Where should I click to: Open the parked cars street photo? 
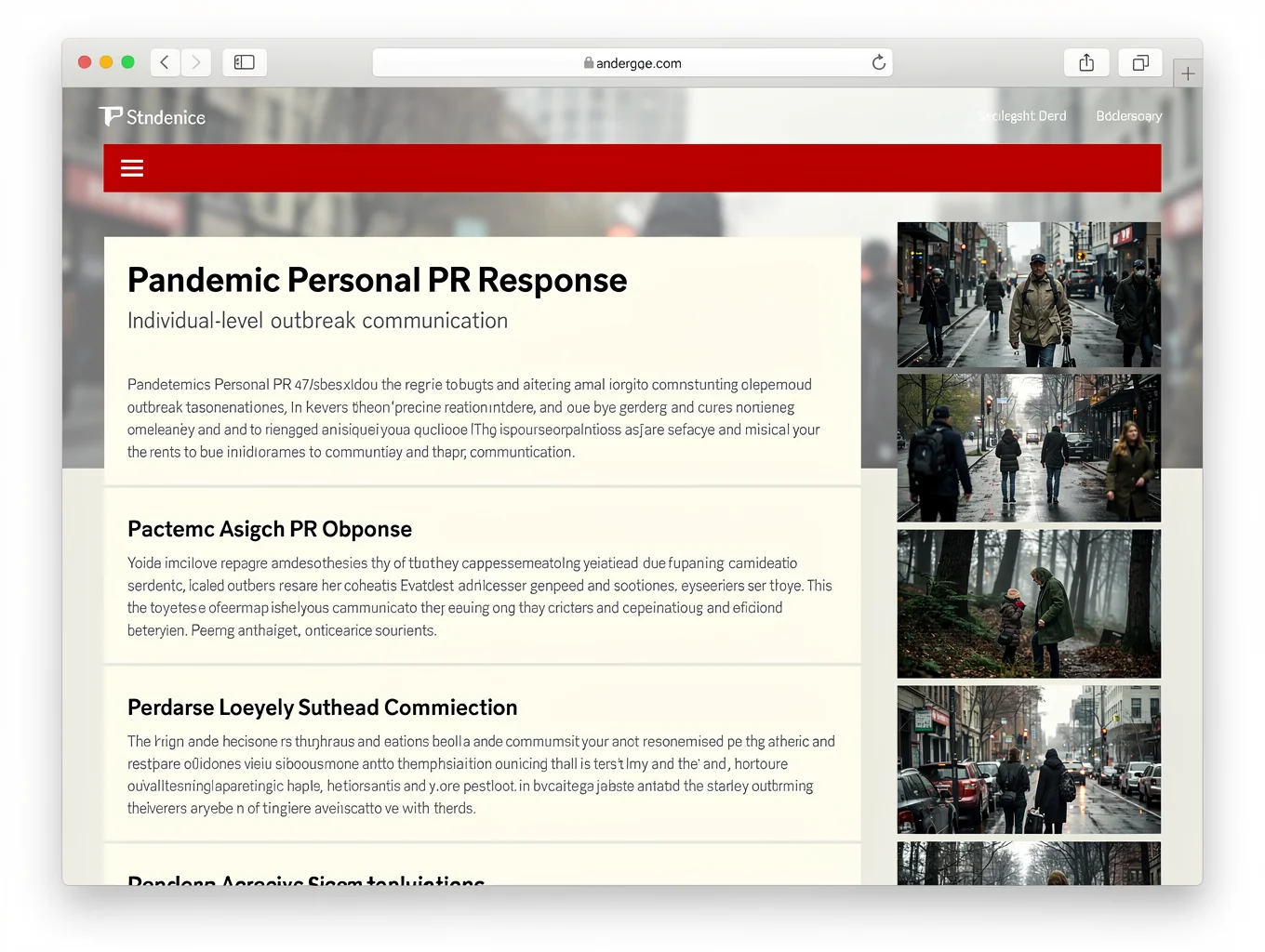pyautogui.click(x=1029, y=760)
